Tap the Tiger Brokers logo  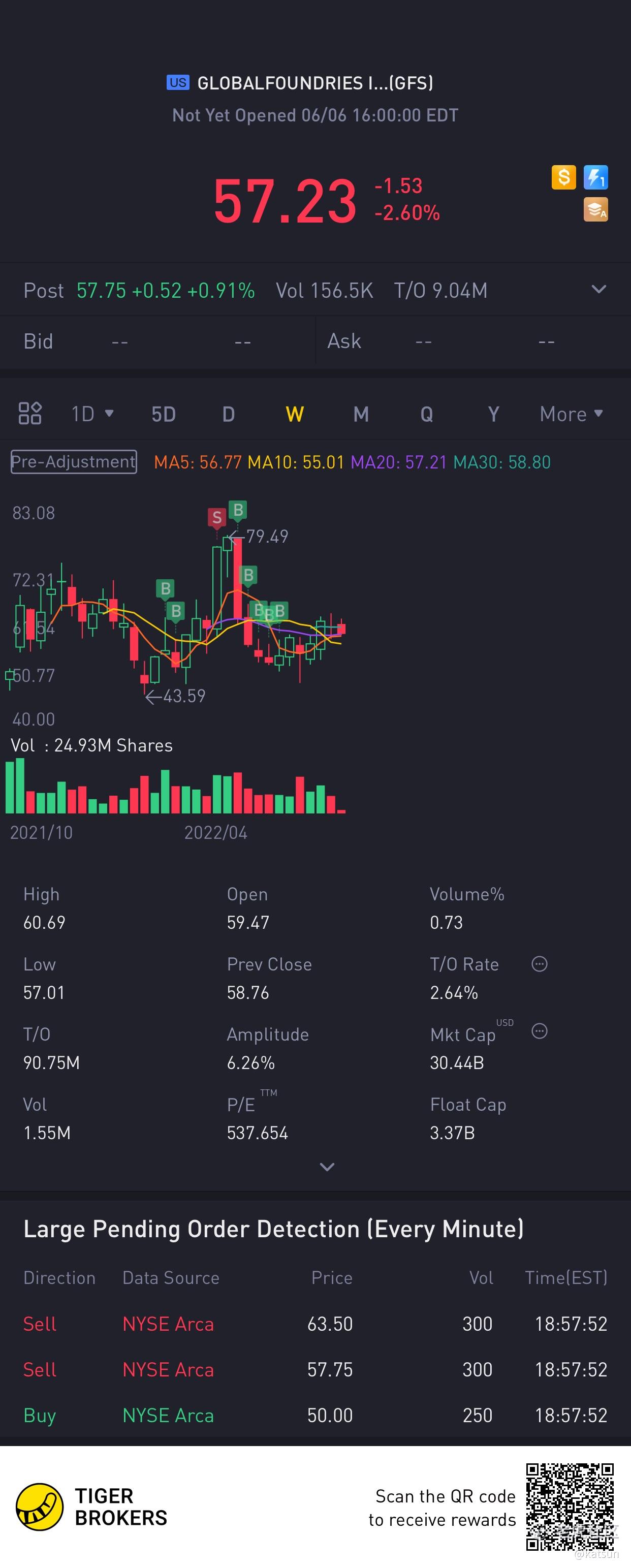click(x=40, y=1507)
